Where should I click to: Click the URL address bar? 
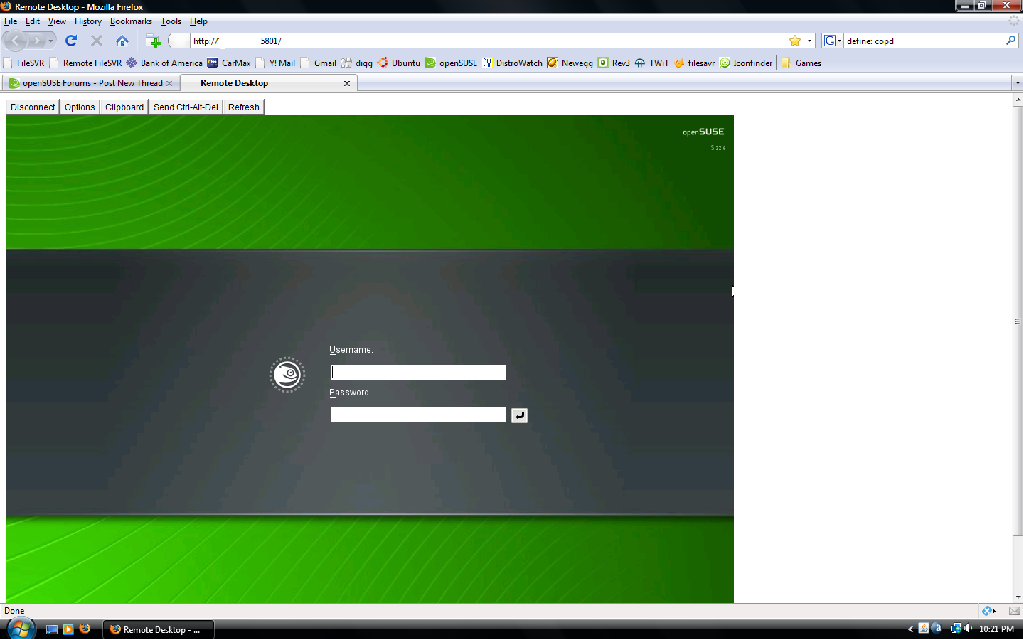(x=489, y=40)
